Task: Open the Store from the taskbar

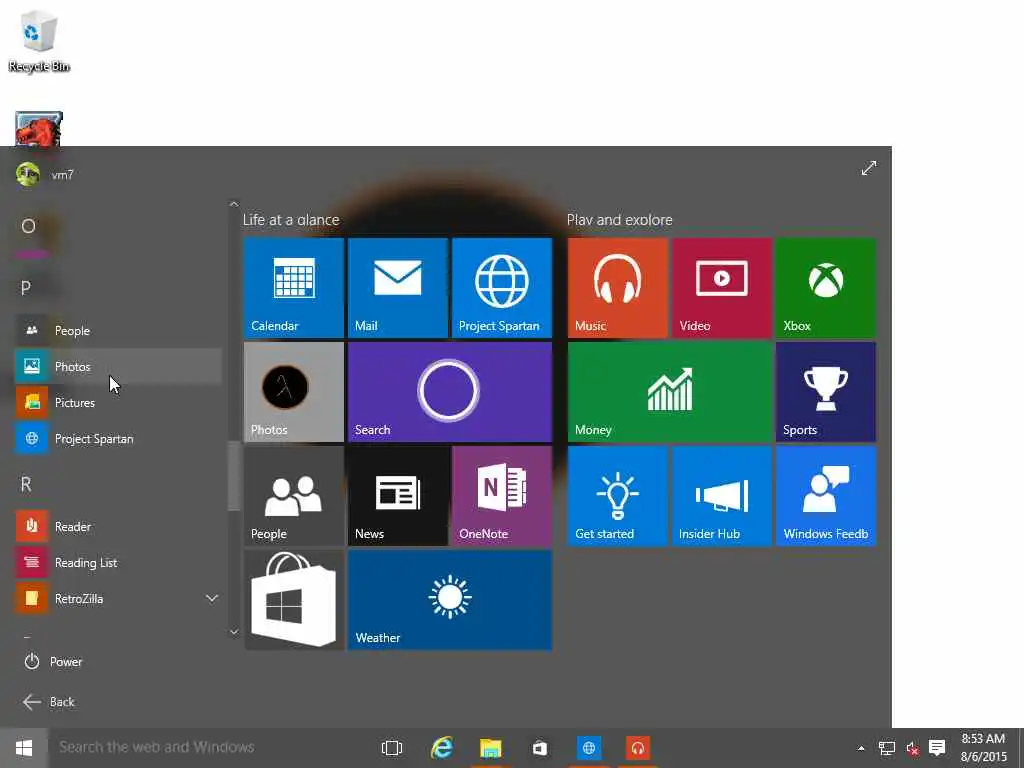Action: tap(539, 748)
